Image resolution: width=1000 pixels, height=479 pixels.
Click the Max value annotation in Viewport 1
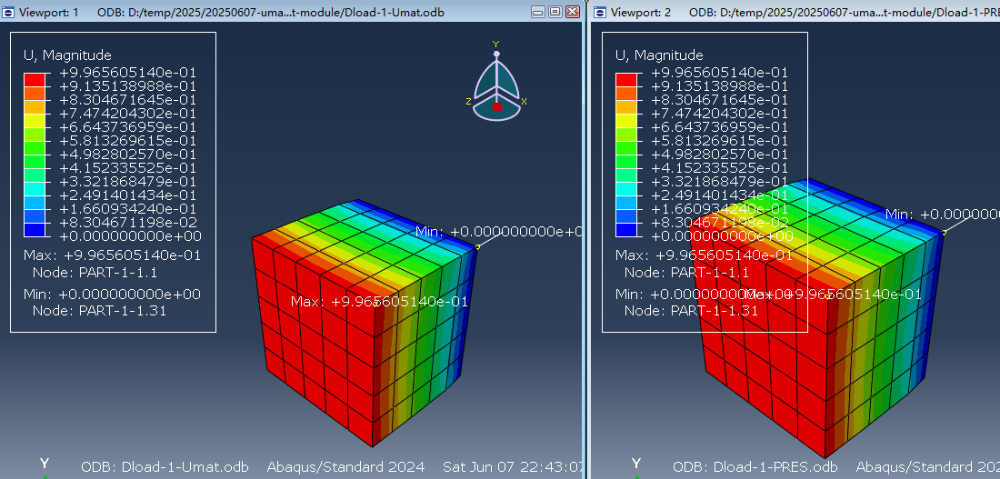[x=378, y=301]
